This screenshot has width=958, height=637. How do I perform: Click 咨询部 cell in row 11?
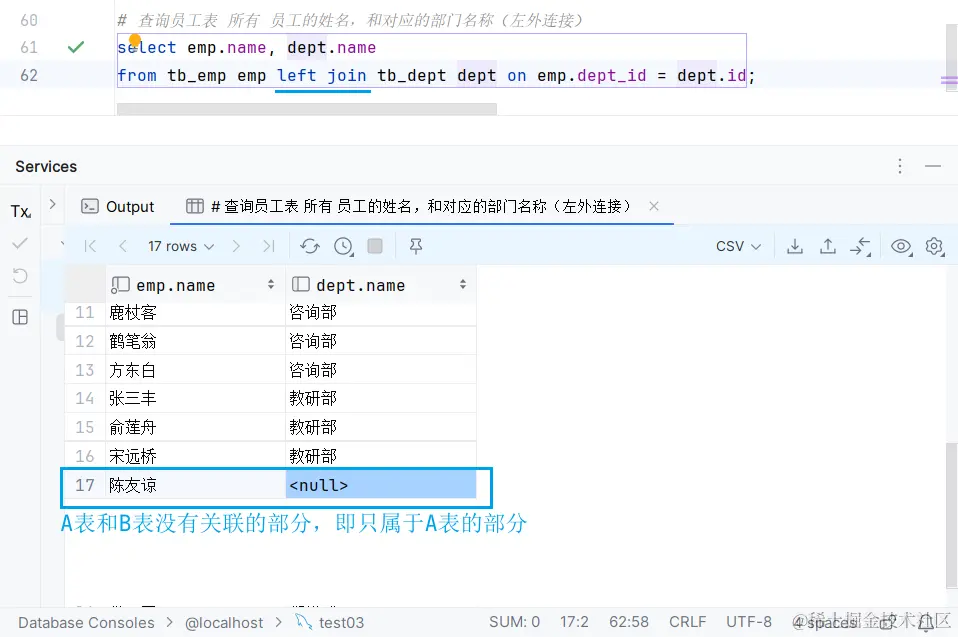point(381,313)
